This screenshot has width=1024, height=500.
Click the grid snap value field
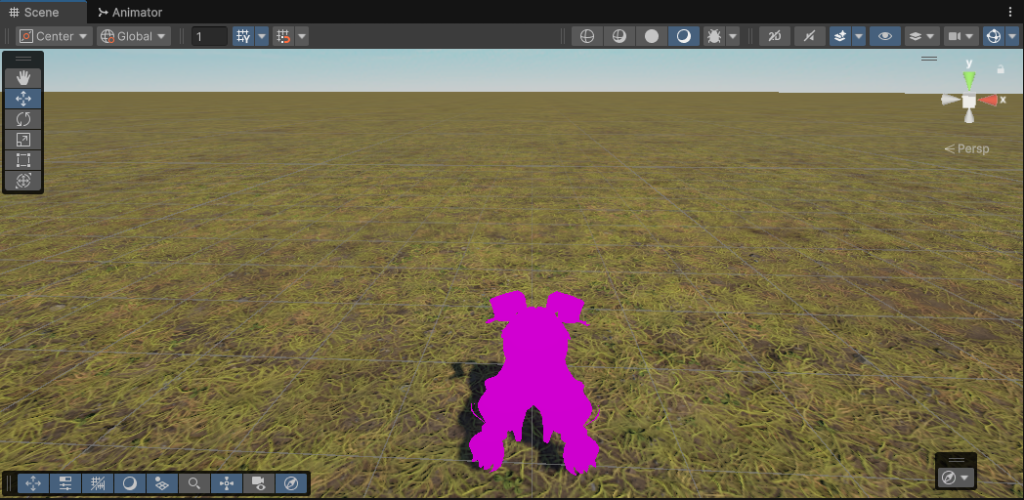[x=209, y=36]
